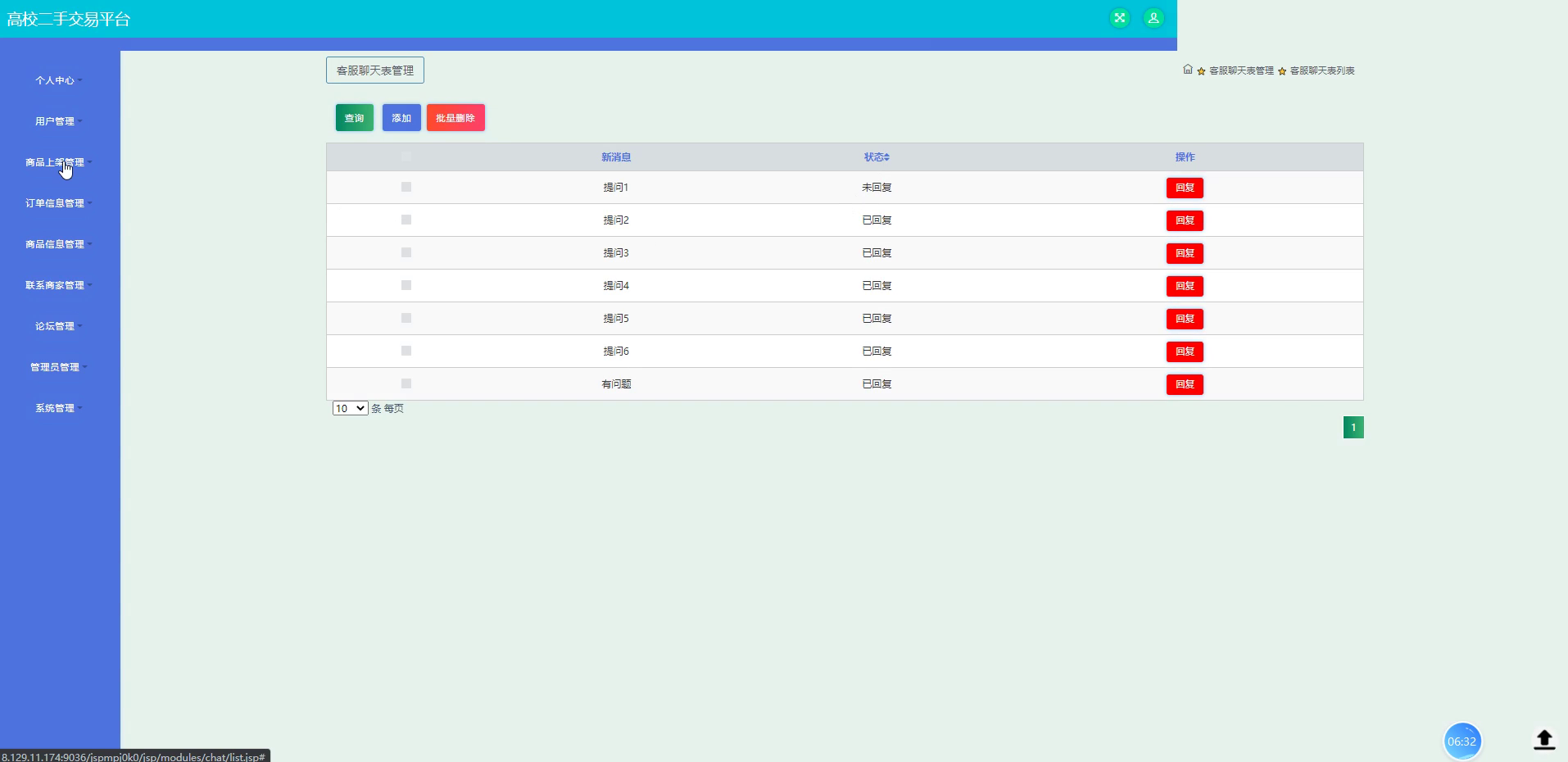Expand 商品上架管理 sidebar menu
This screenshot has height=762, width=1568.
click(x=59, y=162)
